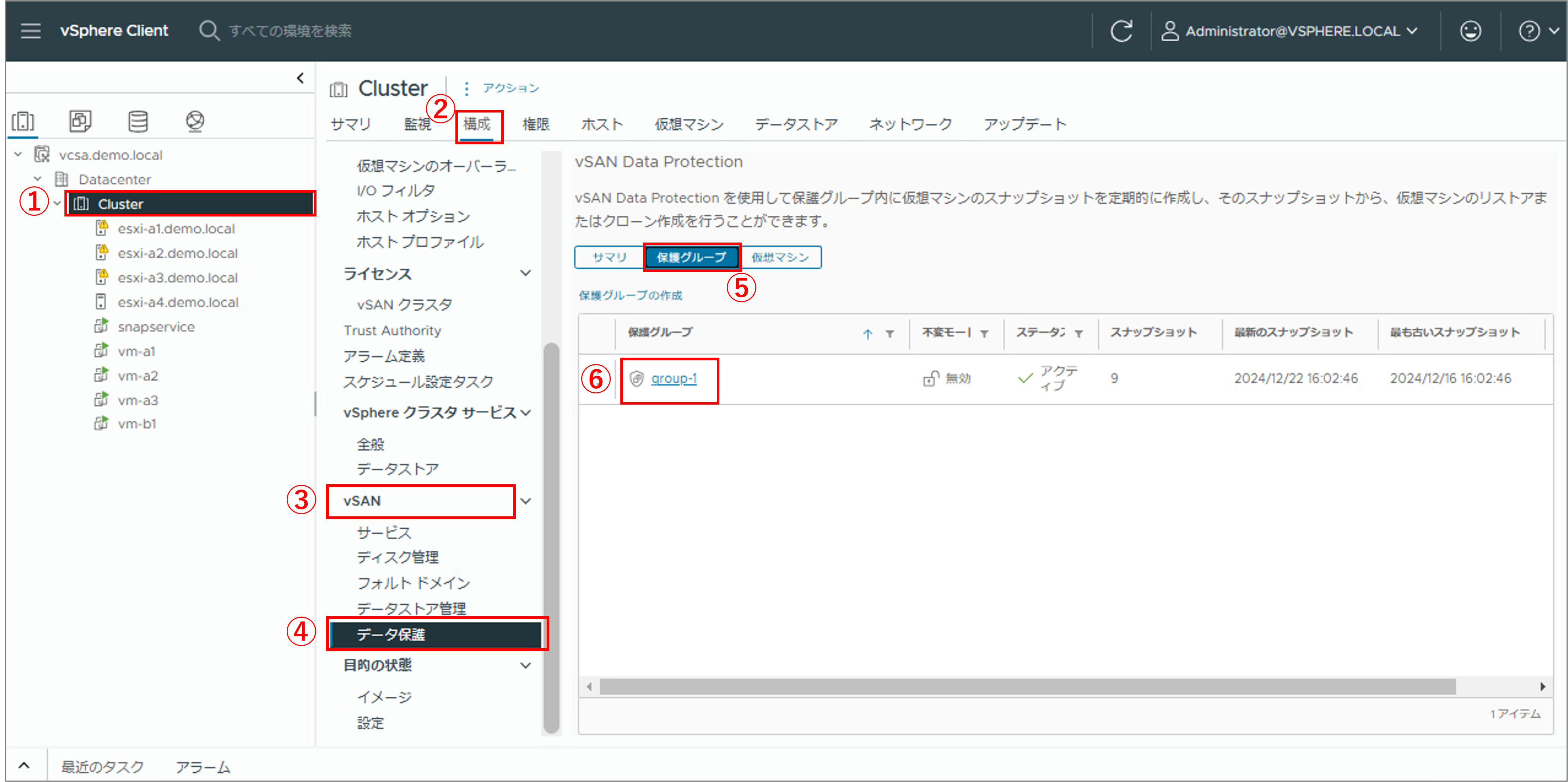This screenshot has height=782, width=1568.
Task: Open the feedback smiley icon
Action: (1470, 31)
